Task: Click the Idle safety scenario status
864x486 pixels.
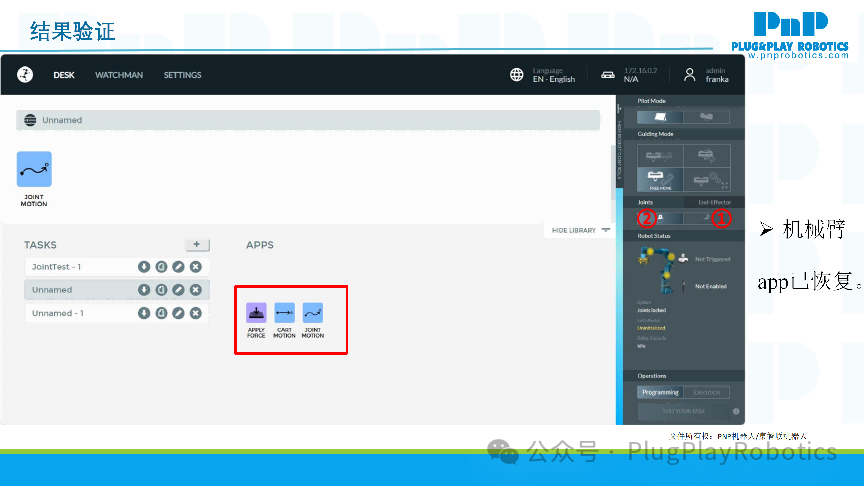Action: coord(641,346)
